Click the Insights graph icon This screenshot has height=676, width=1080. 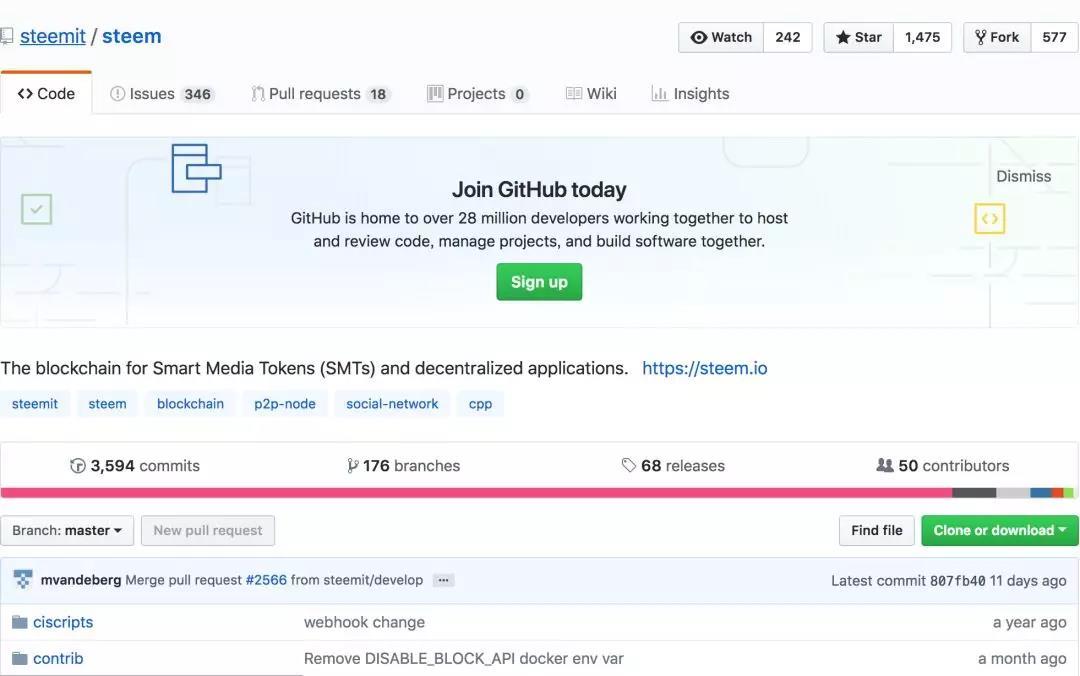(659, 94)
